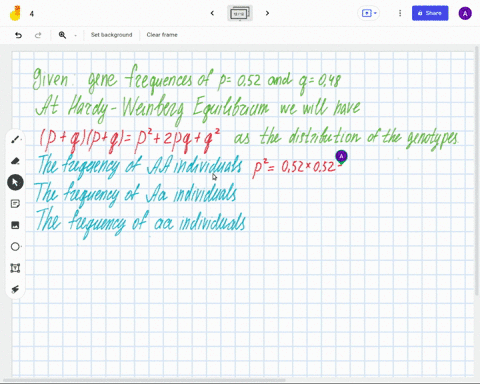Select the Eraser tool
Viewport: 480px width, 384px height.
15,161
